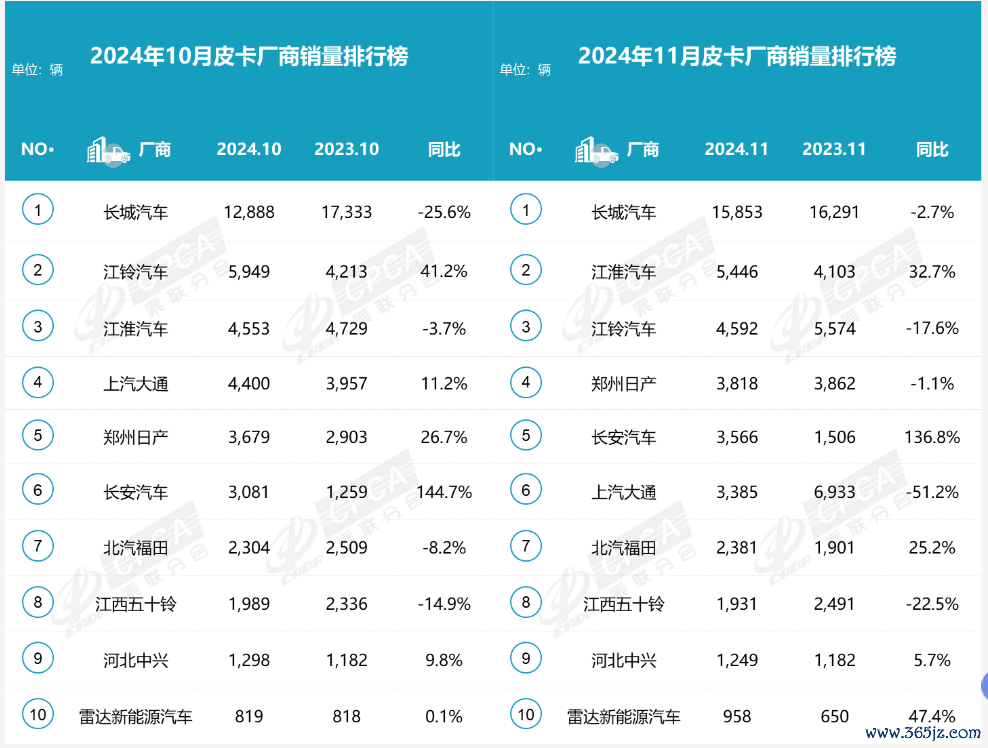Screen dimensions: 988x748
Task: Click rank circle 6 in the November table
Action: [x=526, y=490]
